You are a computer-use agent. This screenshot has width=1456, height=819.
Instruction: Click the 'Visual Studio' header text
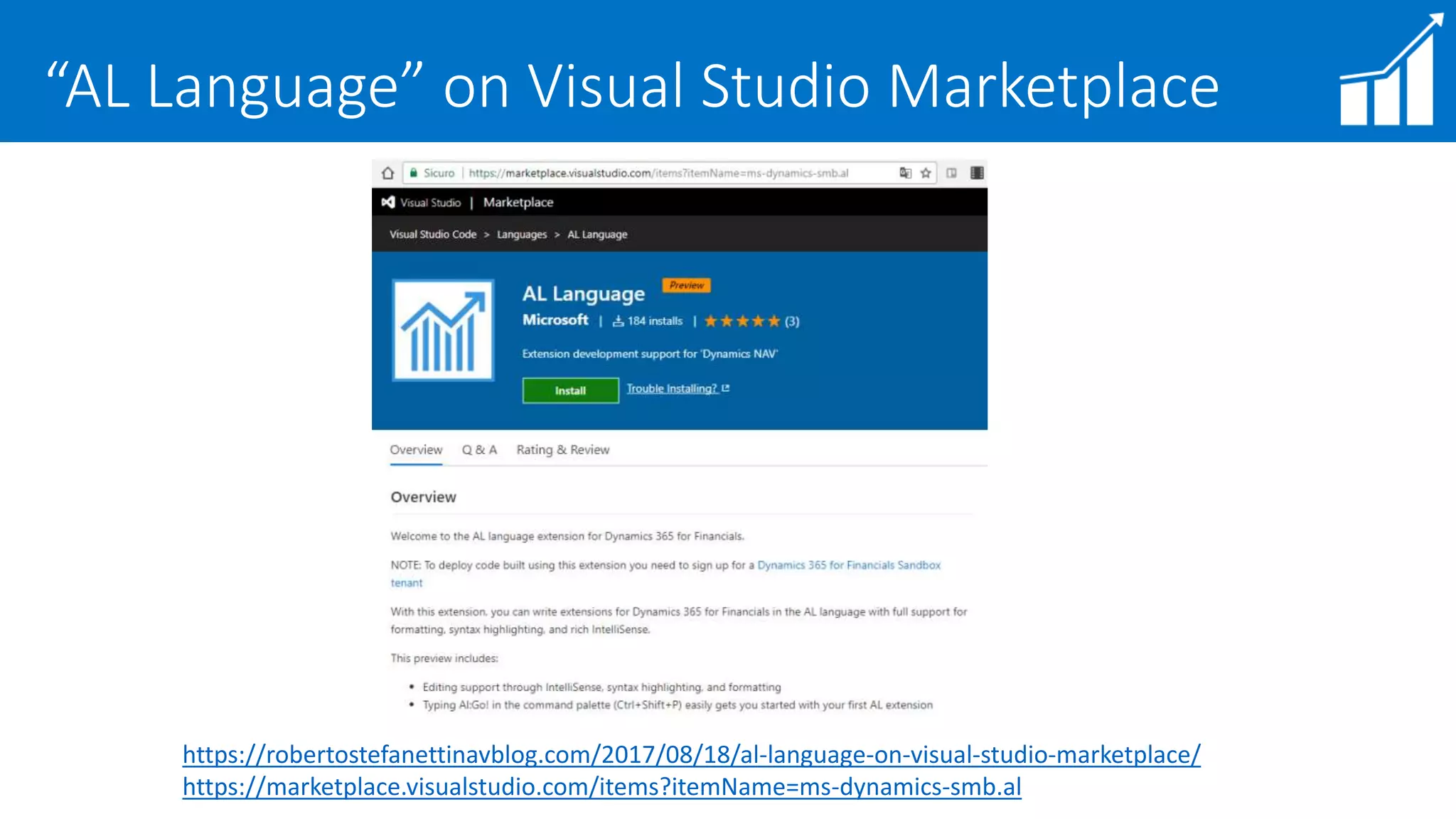tap(430, 203)
